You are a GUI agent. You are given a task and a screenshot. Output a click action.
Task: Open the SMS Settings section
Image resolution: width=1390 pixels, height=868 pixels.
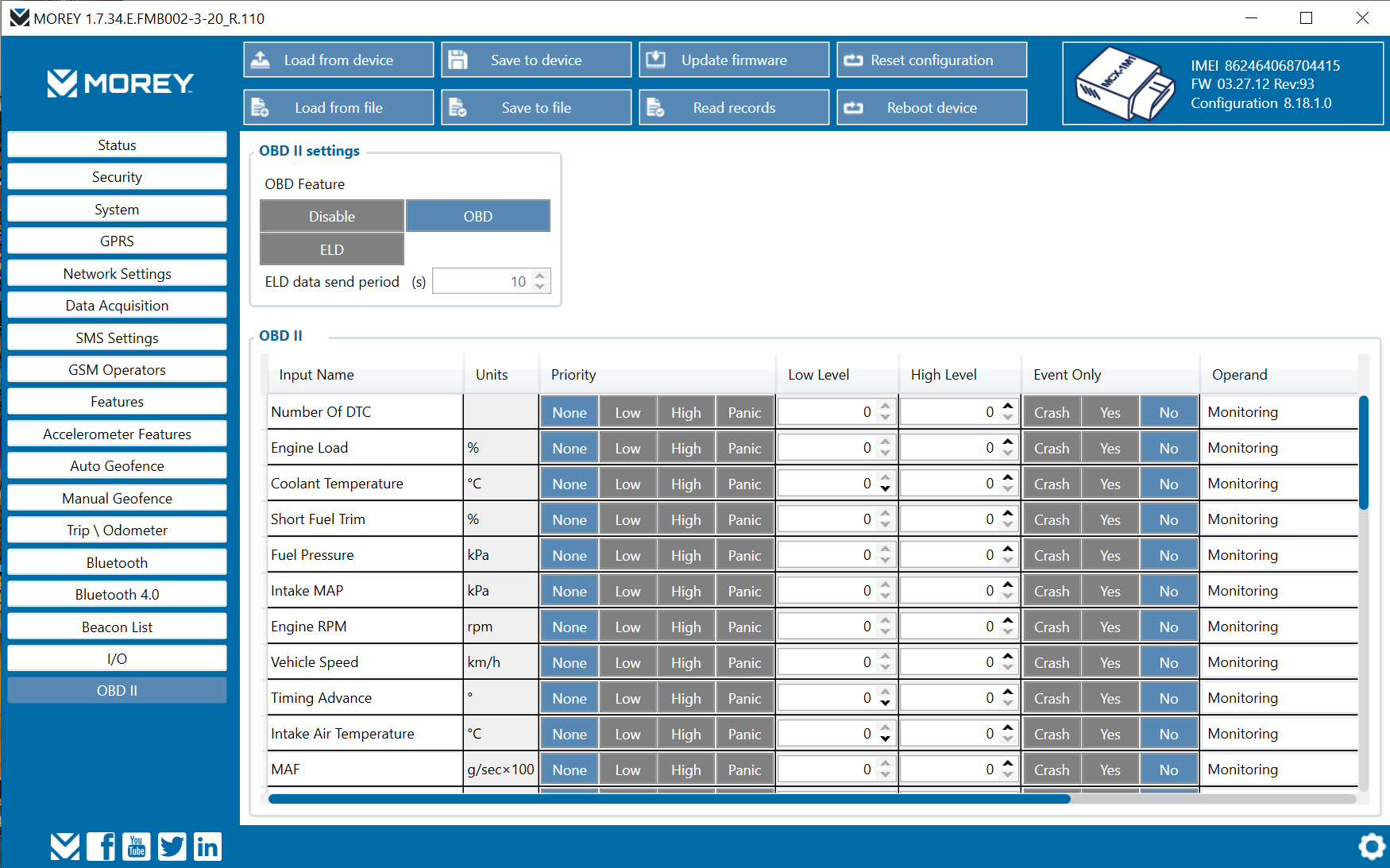click(x=117, y=338)
